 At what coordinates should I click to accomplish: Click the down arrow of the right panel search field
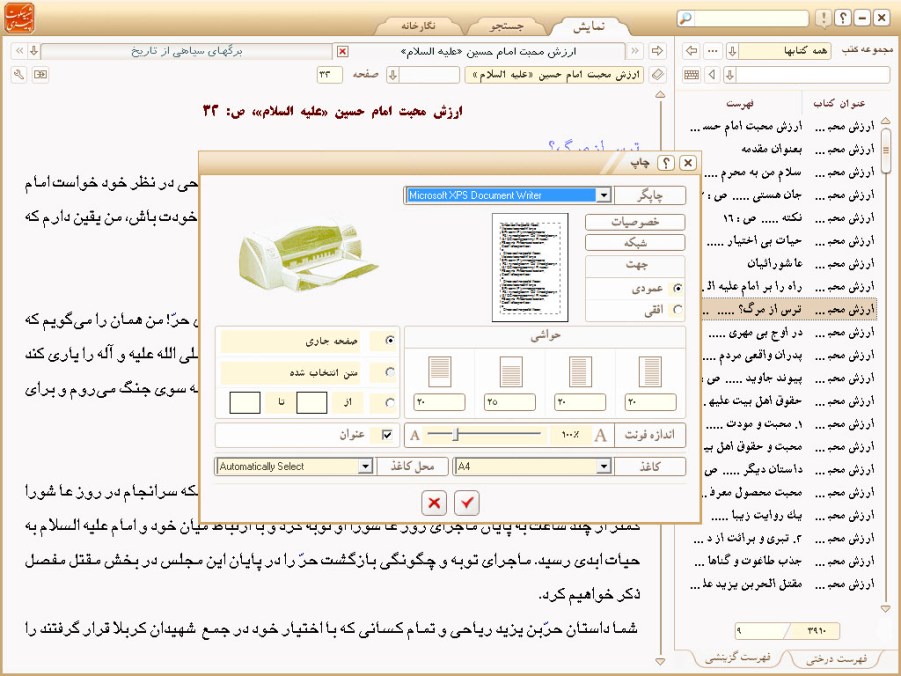[730, 74]
